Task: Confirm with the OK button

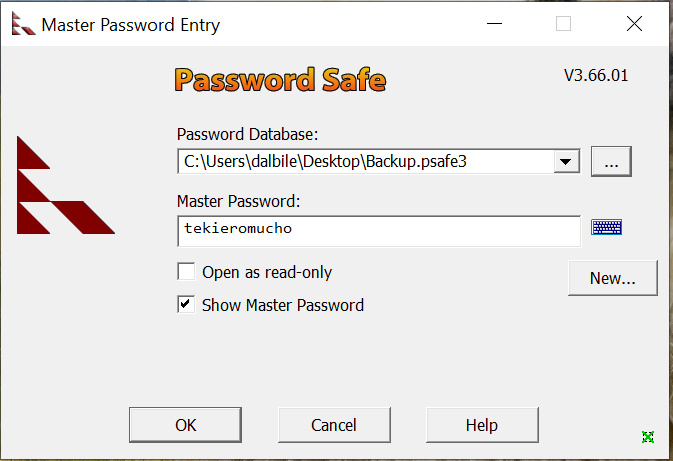Action: [185, 425]
